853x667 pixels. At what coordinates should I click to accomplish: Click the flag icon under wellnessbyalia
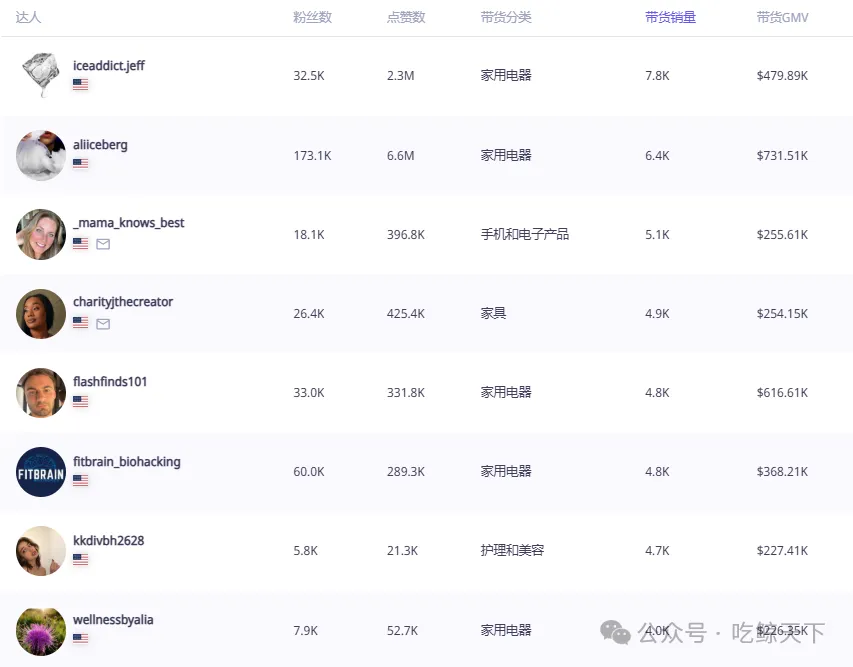[x=81, y=638]
